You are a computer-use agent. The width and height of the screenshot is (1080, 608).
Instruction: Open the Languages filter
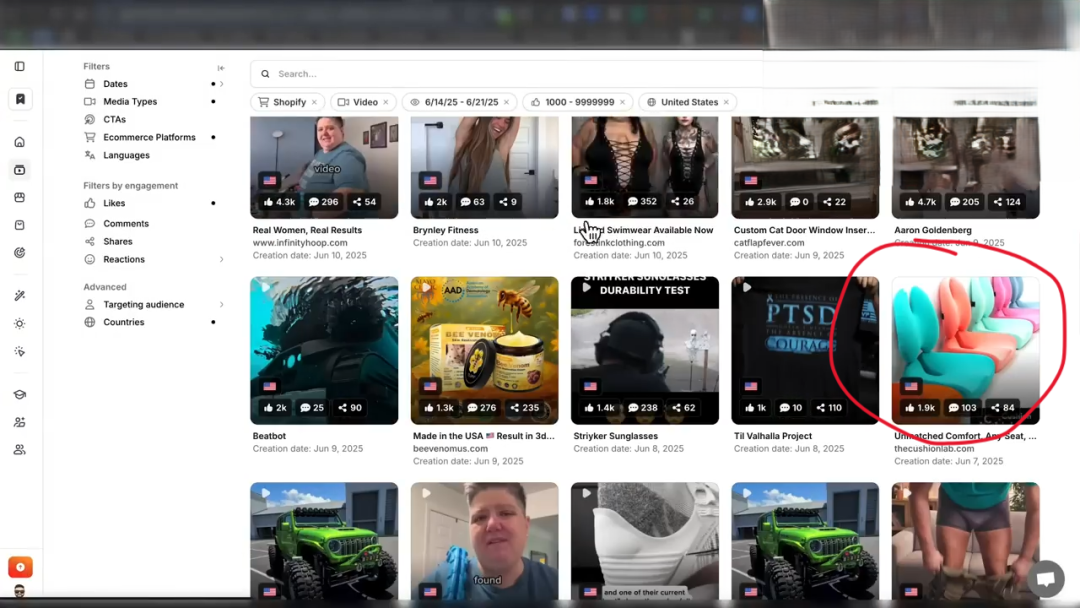point(126,155)
